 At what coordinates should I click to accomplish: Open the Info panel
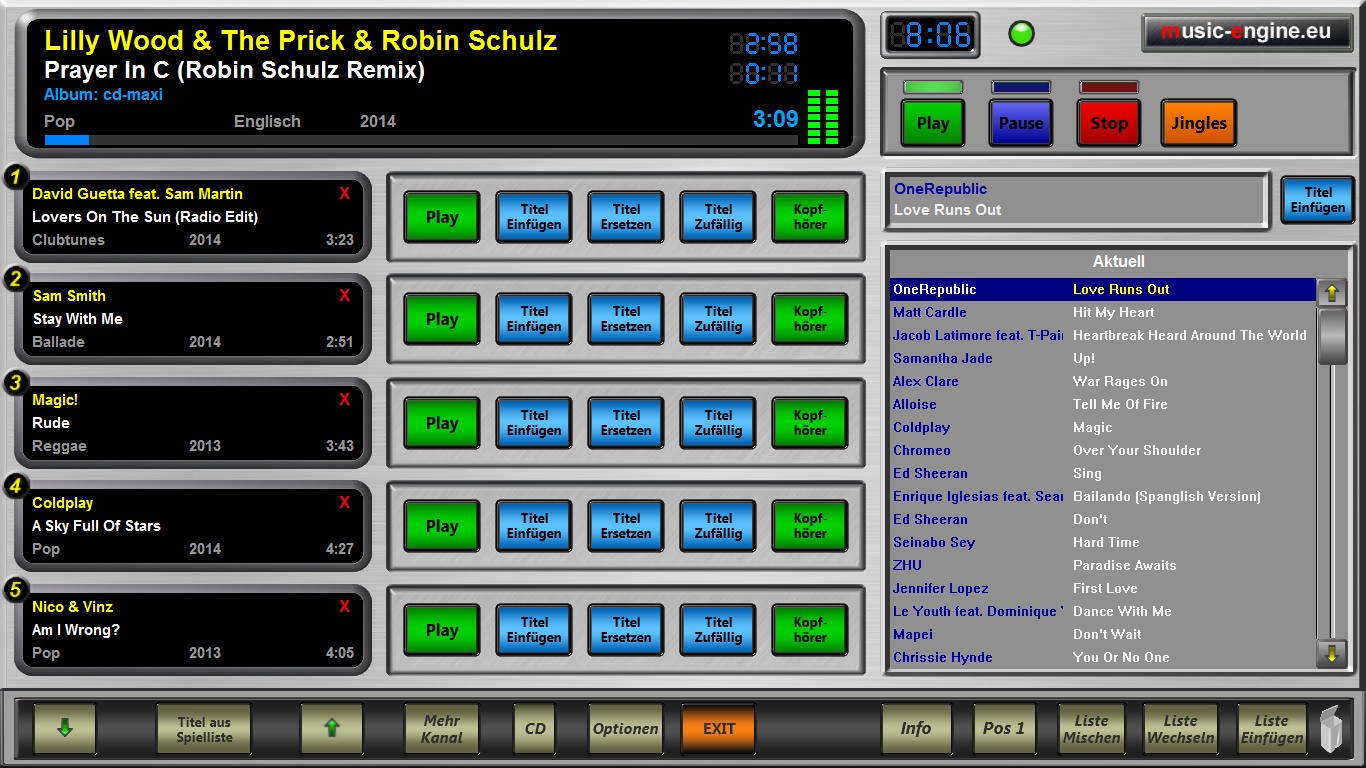915,729
